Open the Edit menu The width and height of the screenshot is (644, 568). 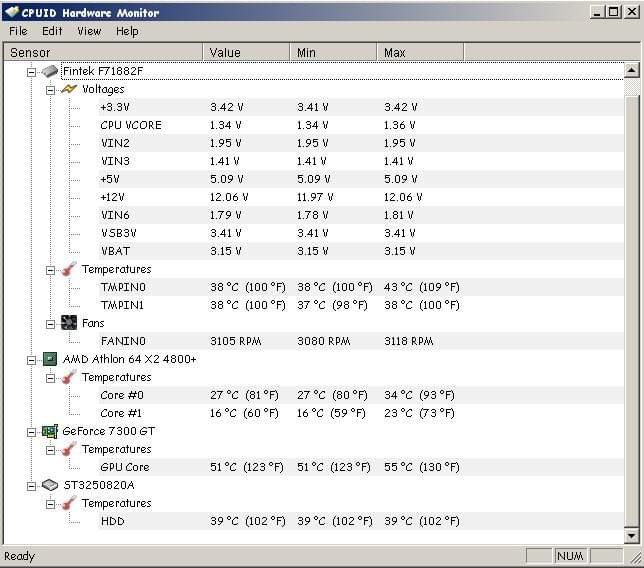point(52,31)
